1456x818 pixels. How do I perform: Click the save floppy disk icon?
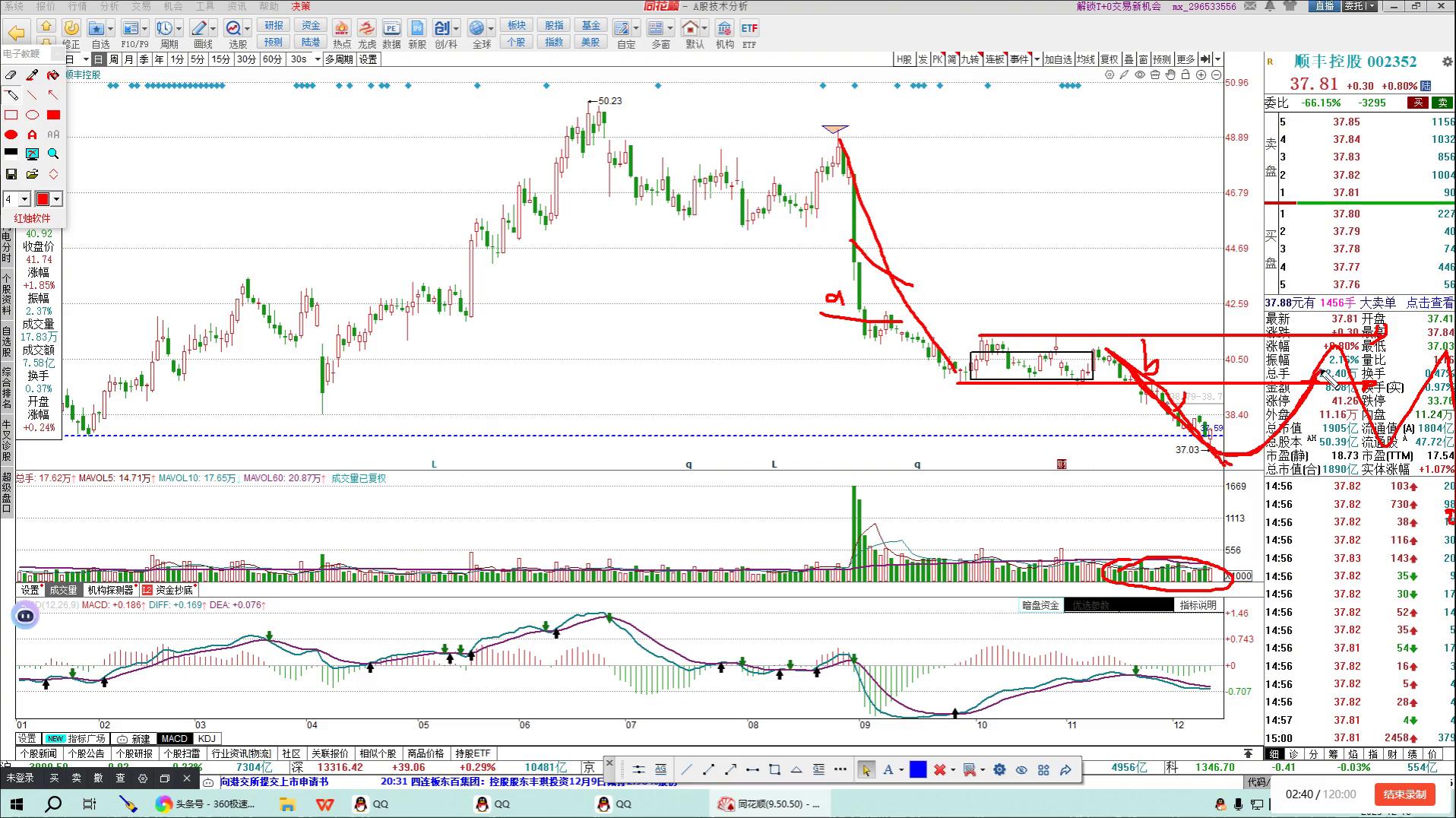click(x=11, y=174)
